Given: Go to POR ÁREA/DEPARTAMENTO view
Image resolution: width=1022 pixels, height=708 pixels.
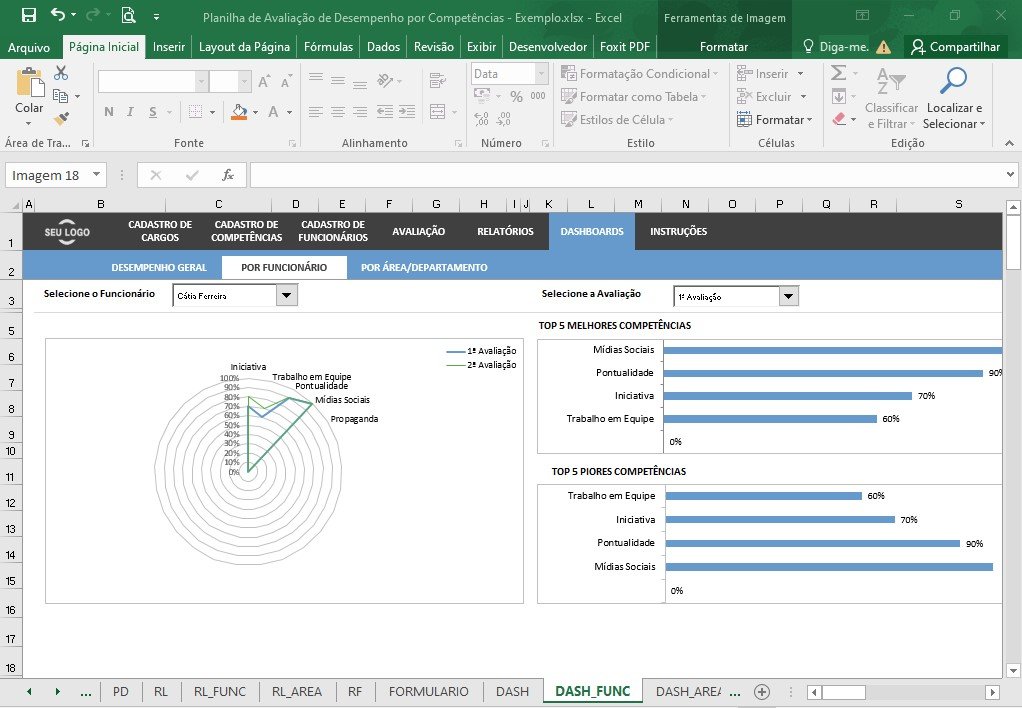Looking at the screenshot, I should [424, 267].
